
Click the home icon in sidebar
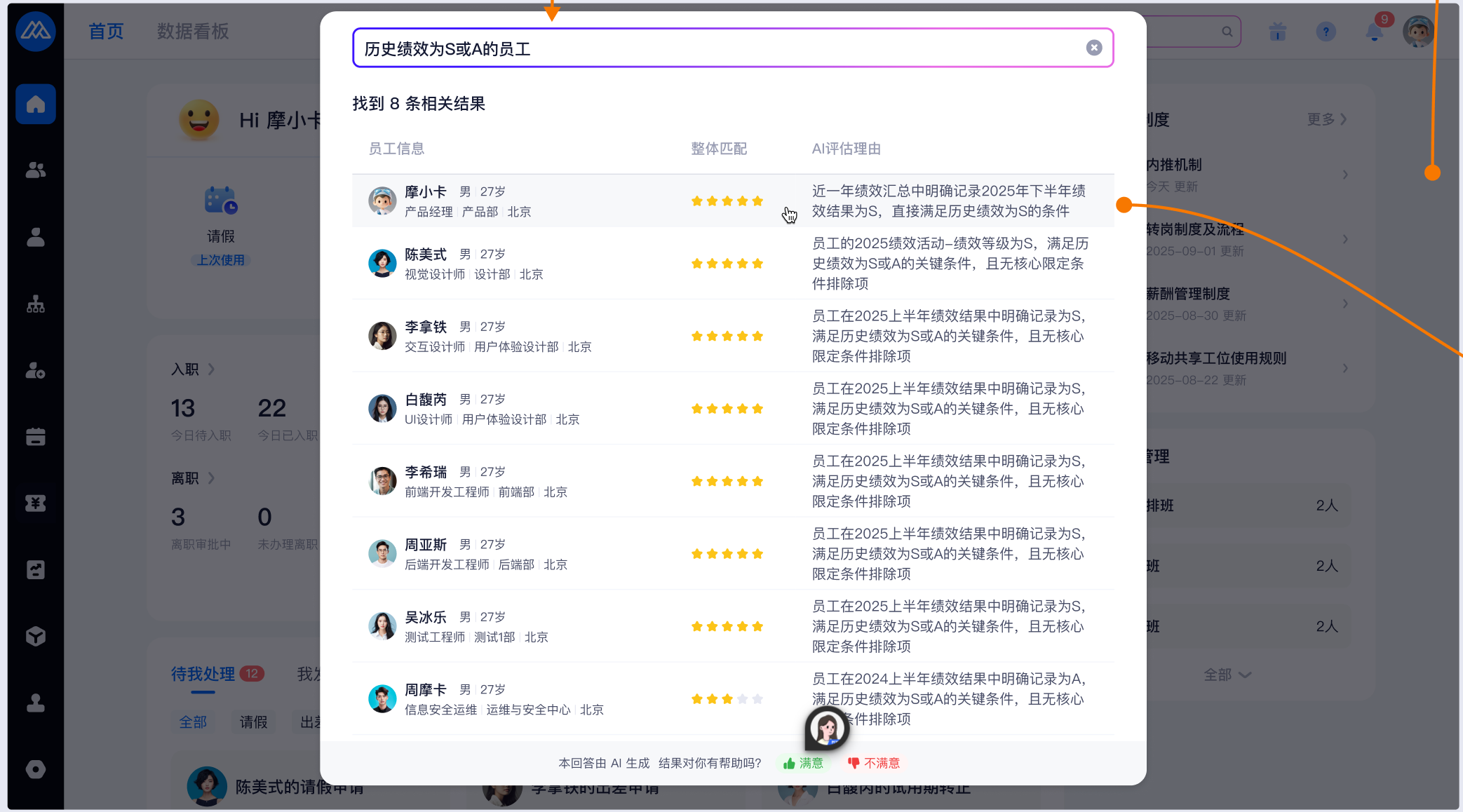coord(36,104)
